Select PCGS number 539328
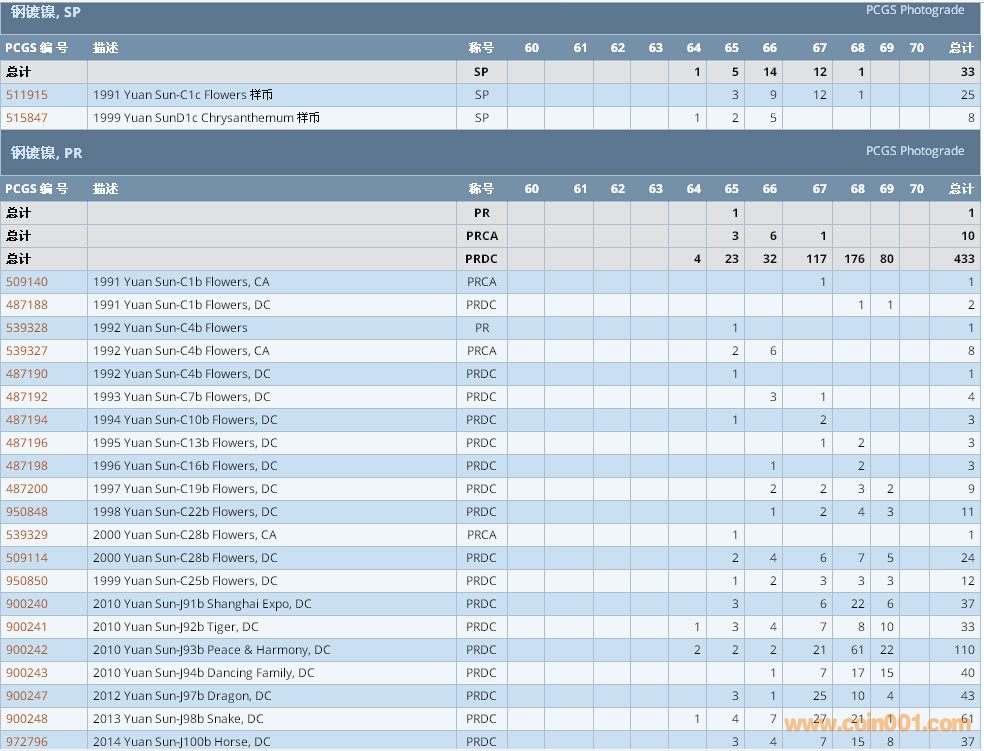The width and height of the screenshot is (984, 751). 27,328
